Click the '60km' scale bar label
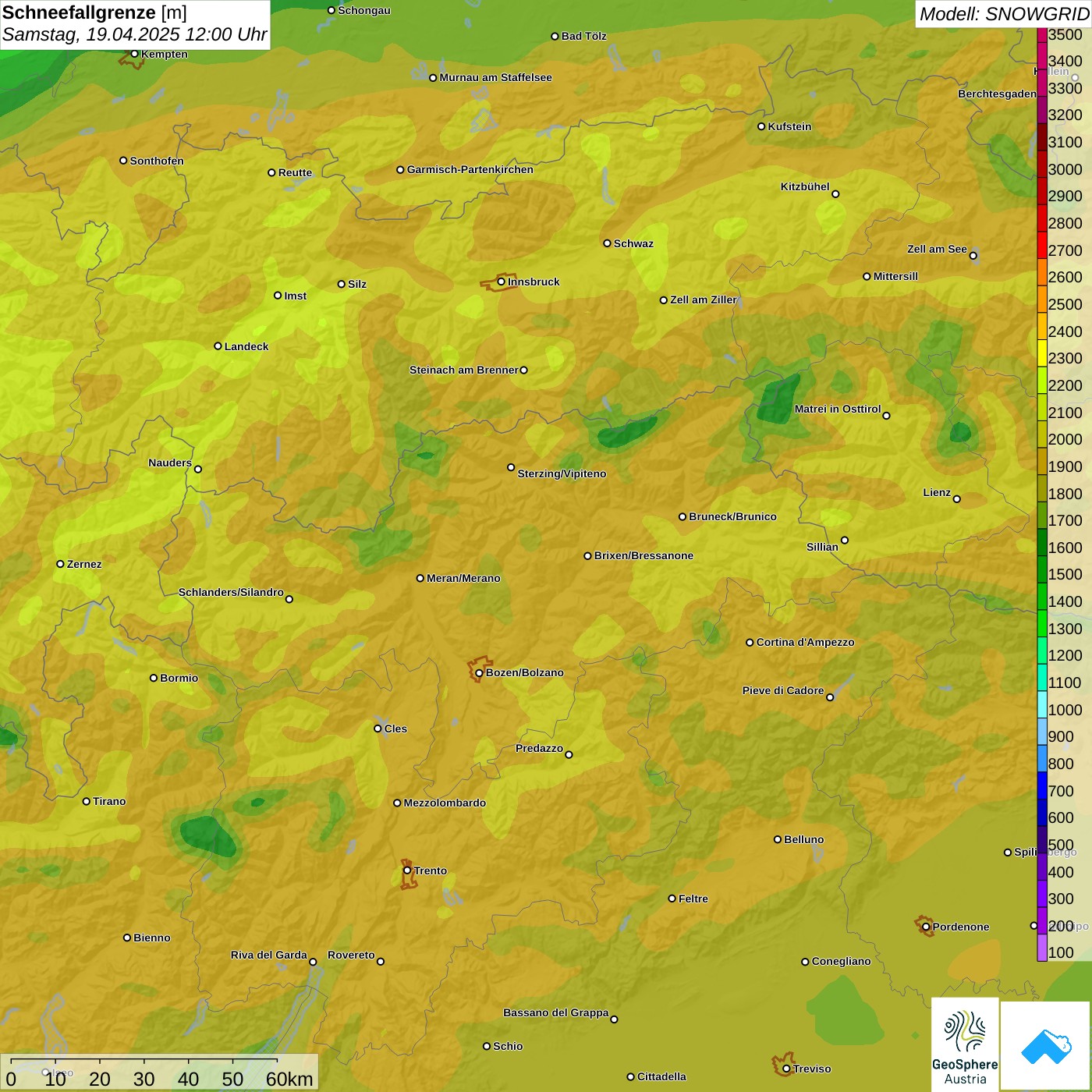The height and width of the screenshot is (1092, 1092). pyautogui.click(x=289, y=1079)
